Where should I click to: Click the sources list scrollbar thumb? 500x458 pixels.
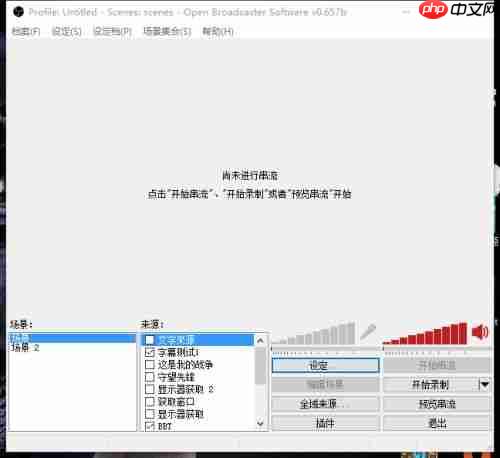[x=261, y=365]
